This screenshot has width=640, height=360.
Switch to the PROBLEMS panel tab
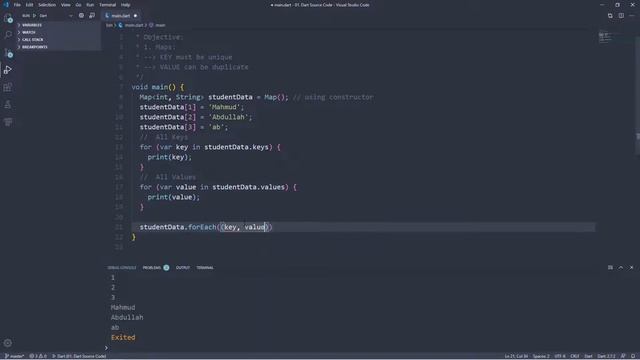point(152,268)
